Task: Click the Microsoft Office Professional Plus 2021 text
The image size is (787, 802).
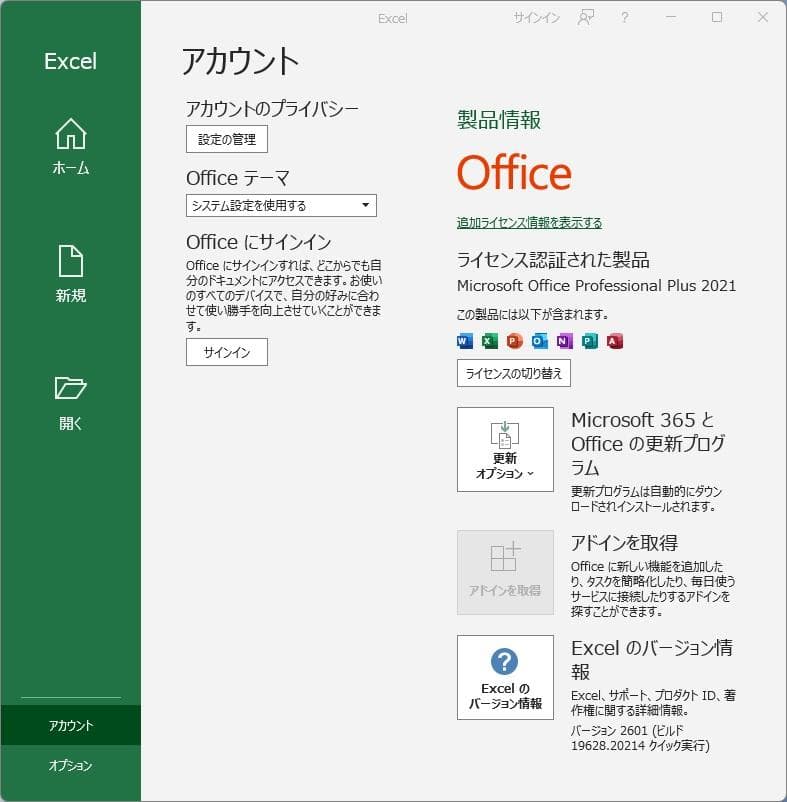Action: pos(596,285)
